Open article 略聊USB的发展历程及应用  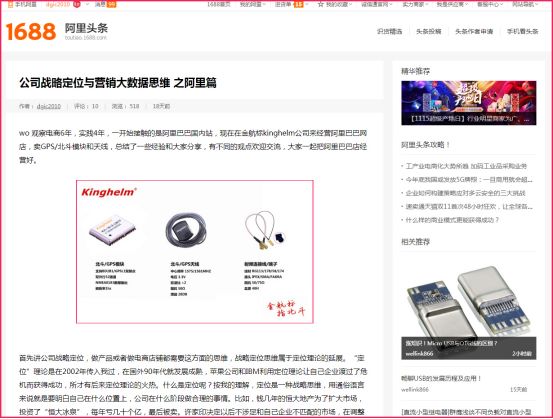441,378
